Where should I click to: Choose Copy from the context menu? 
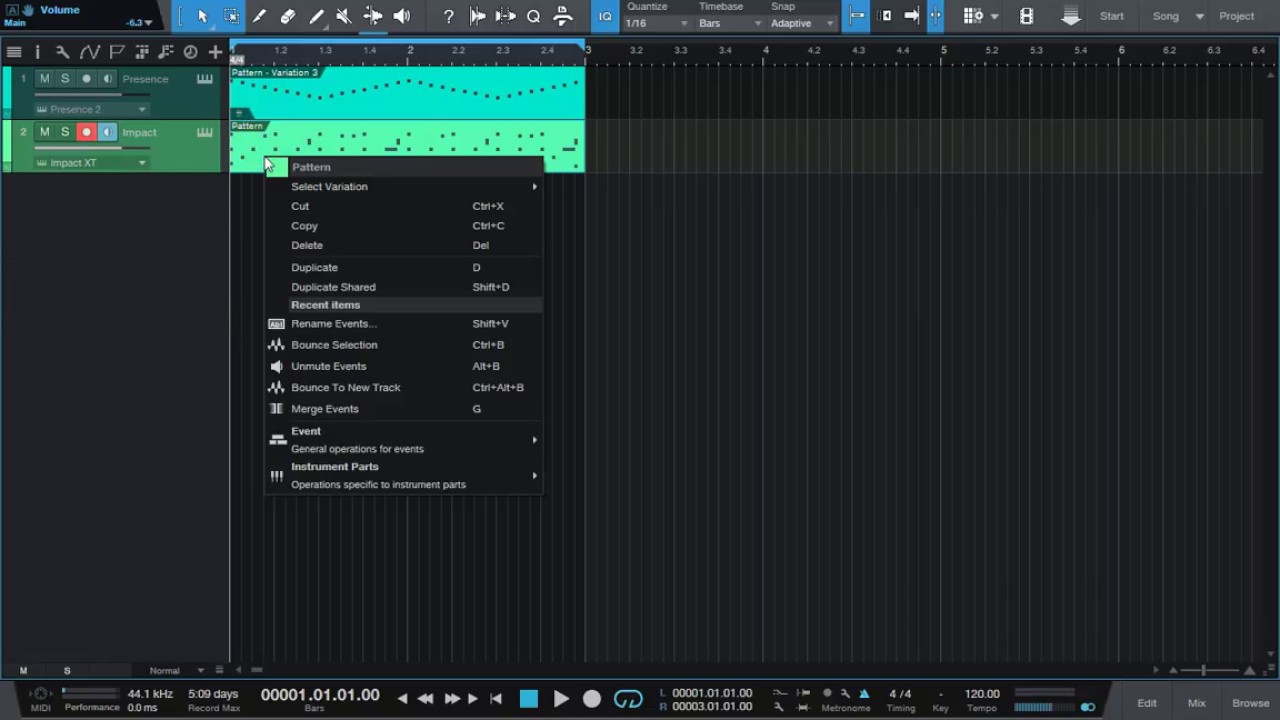pyautogui.click(x=404, y=226)
